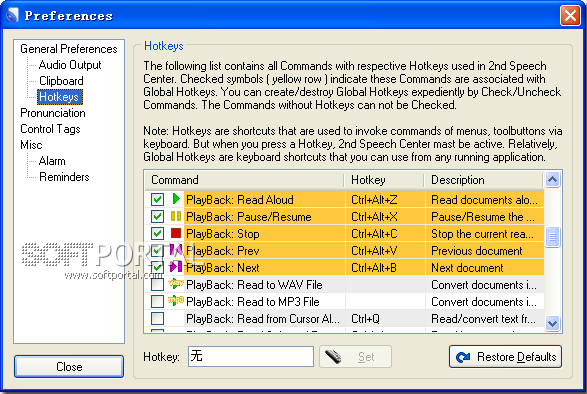Click the 'Read documents alo...' description cell
Screen dimensions: 587x394
[485, 200]
